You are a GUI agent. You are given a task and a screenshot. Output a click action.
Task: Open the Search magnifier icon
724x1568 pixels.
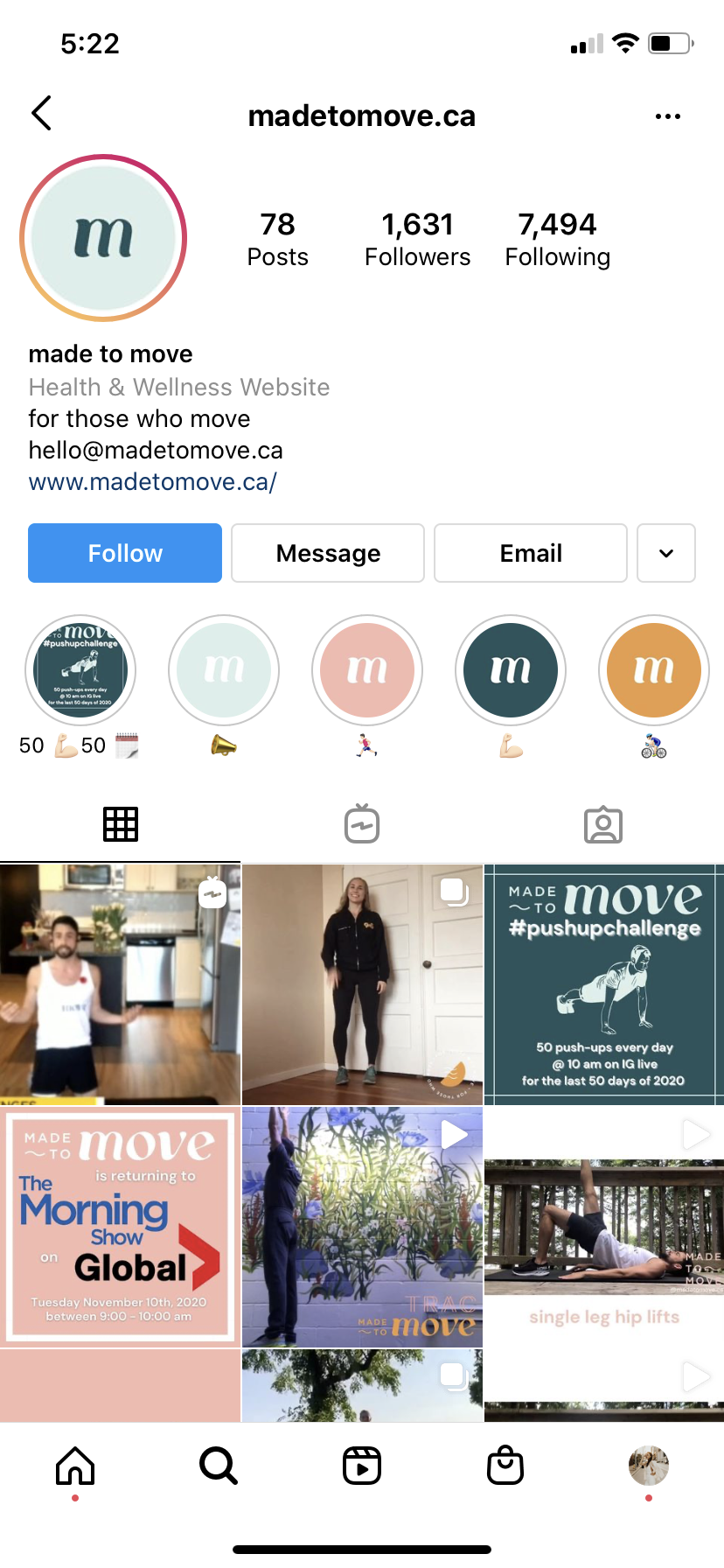pos(218,1466)
